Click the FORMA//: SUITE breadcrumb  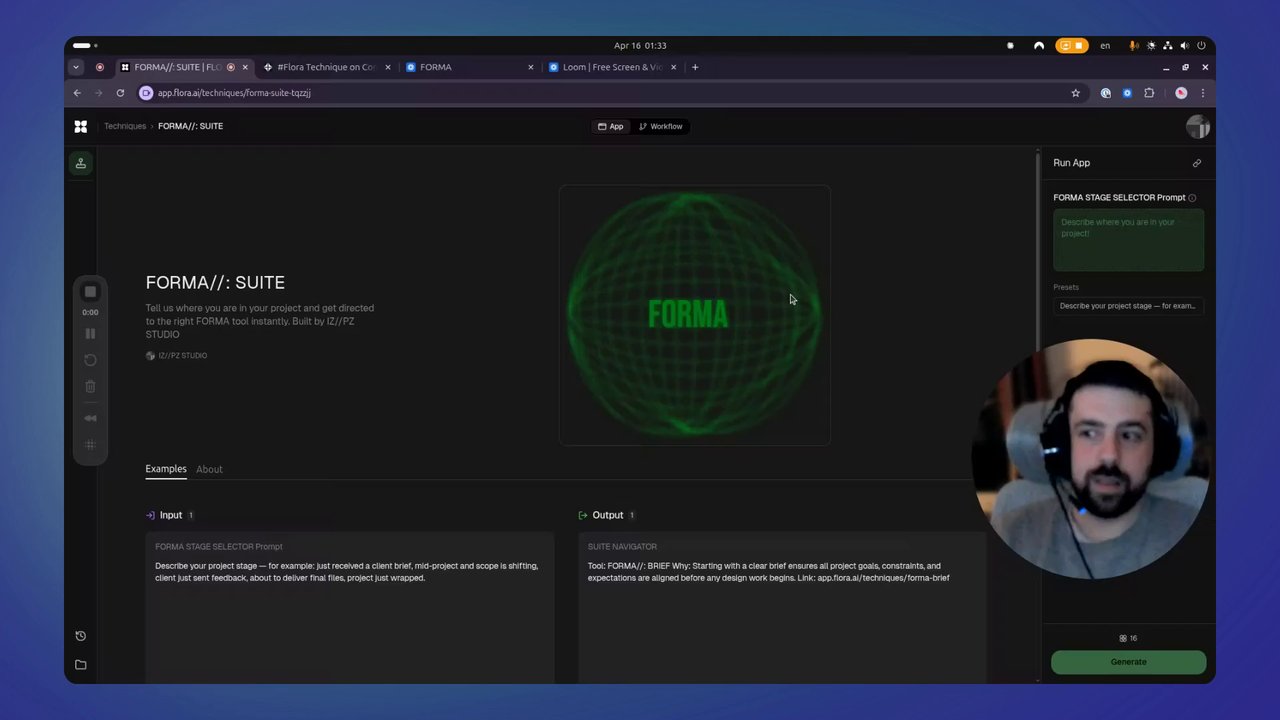click(190, 126)
